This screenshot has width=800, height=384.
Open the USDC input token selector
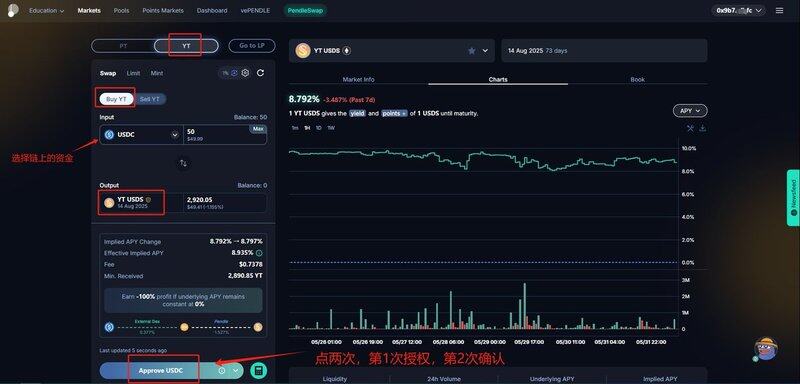pyautogui.click(x=141, y=135)
